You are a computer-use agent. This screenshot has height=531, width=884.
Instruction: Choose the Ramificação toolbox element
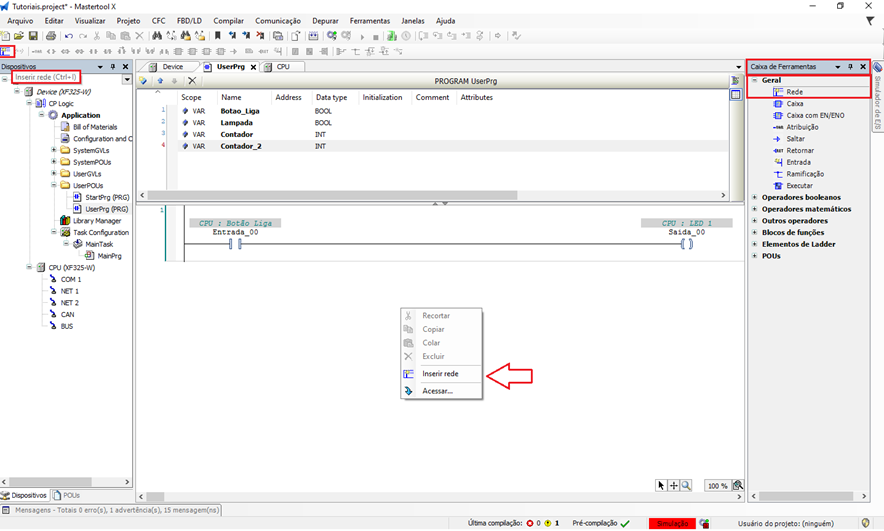[805, 174]
